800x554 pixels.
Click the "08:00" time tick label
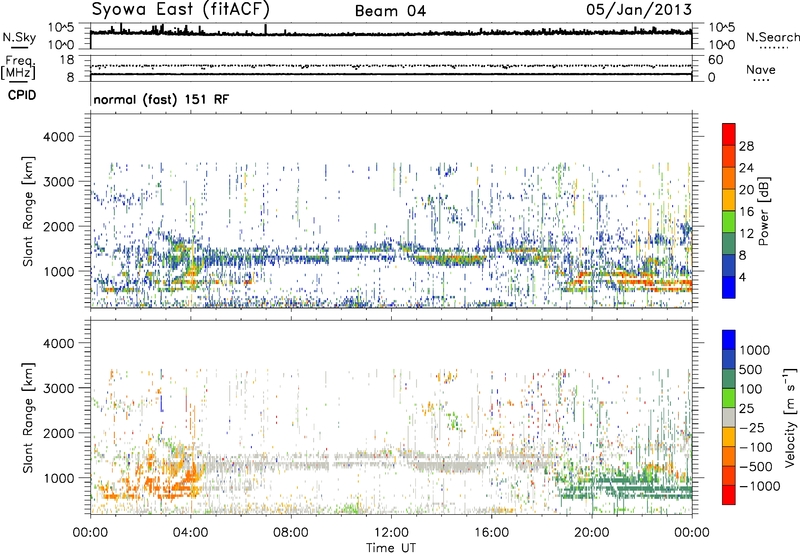(x=290, y=533)
